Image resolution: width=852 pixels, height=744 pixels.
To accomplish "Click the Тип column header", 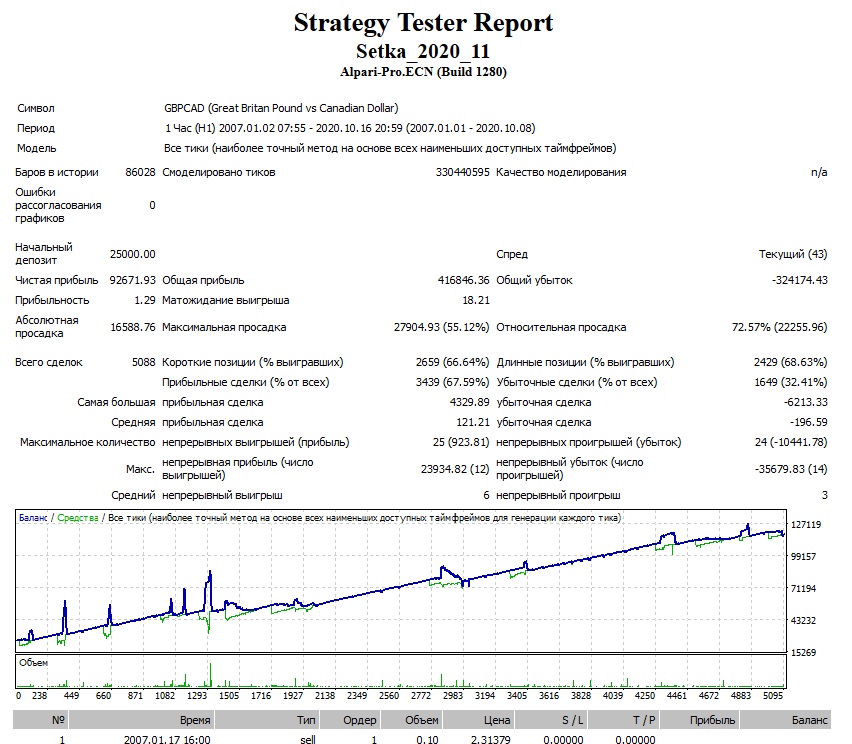I will (267, 720).
